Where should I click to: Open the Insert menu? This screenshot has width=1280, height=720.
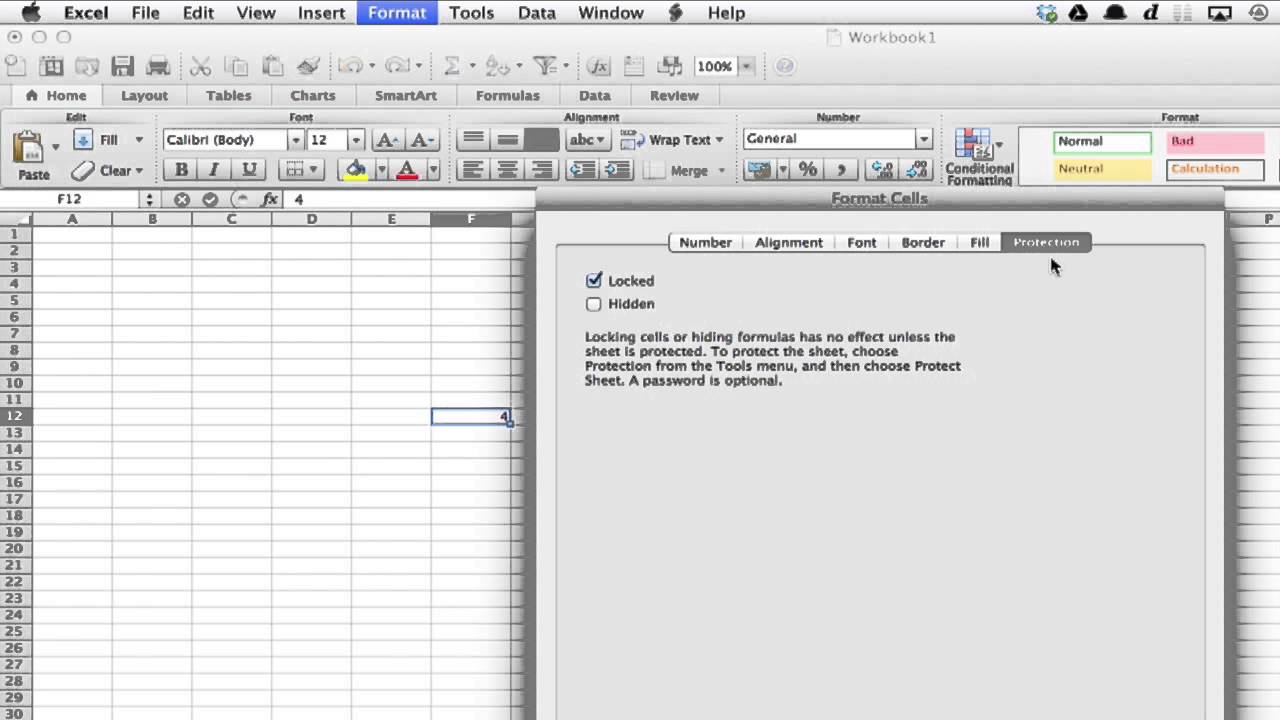point(321,13)
